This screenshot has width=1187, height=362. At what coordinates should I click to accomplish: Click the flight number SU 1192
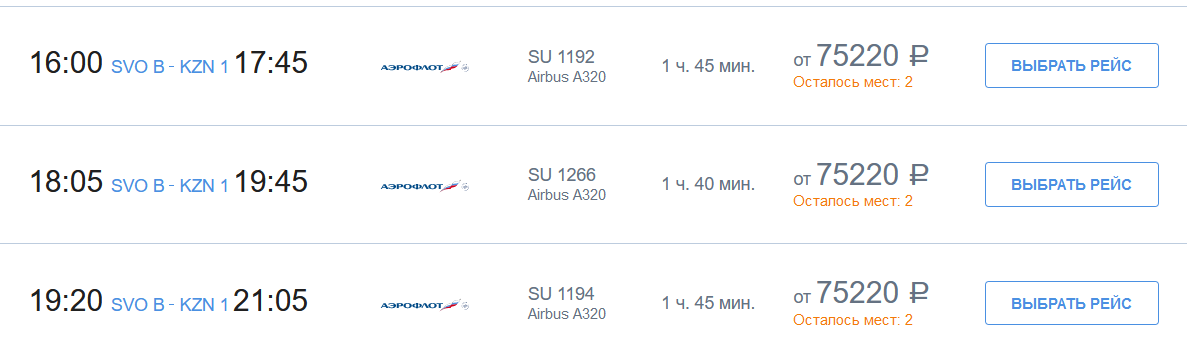click(562, 57)
